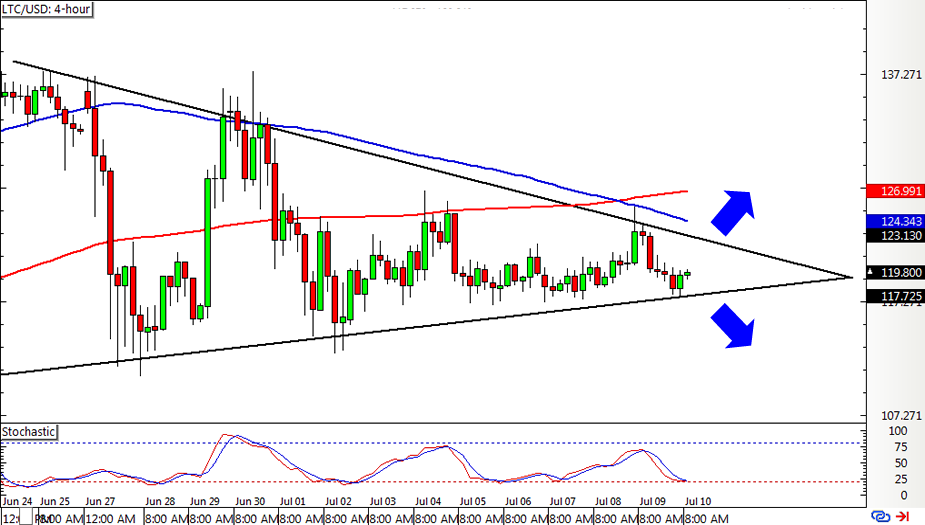Click the Jul 08 date label

608,501
